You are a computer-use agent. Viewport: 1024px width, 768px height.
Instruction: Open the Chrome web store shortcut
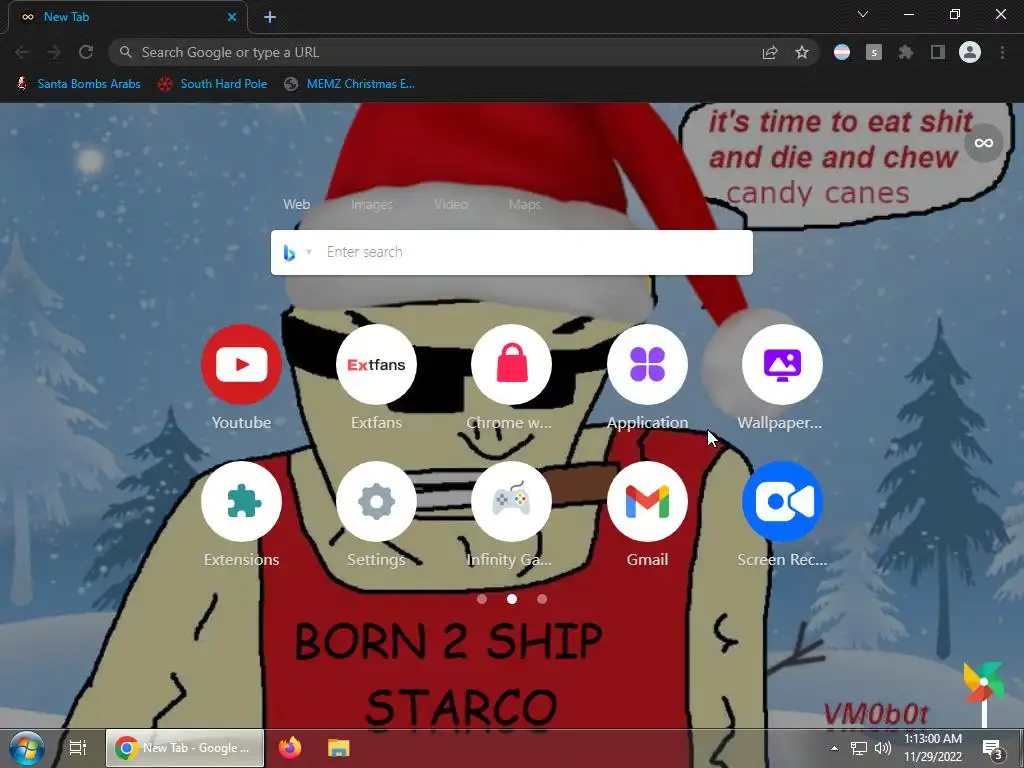coord(511,364)
